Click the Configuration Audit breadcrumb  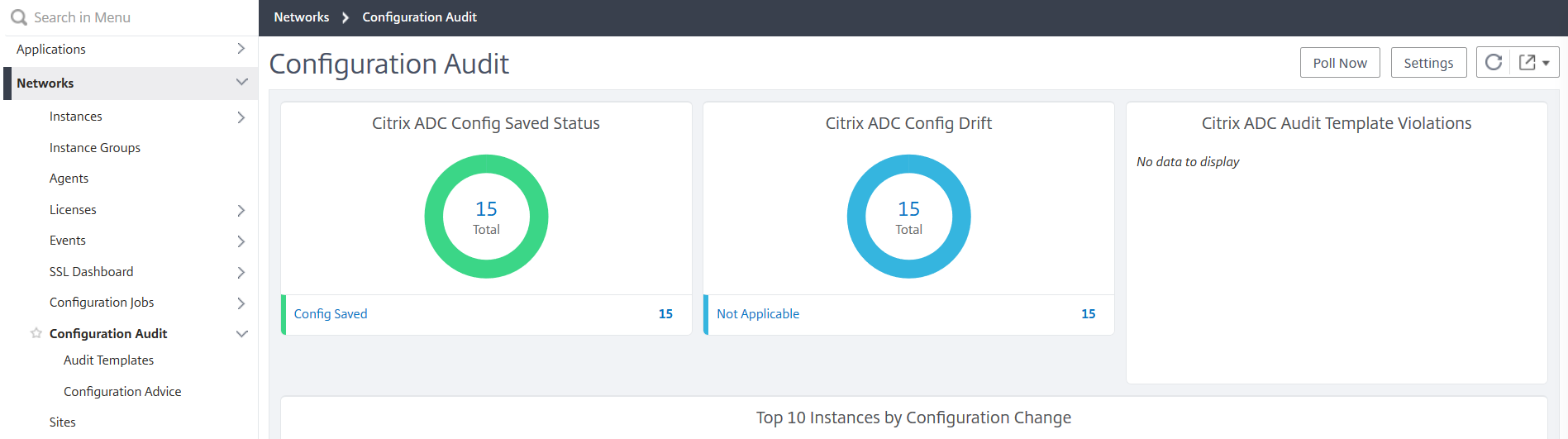point(419,17)
